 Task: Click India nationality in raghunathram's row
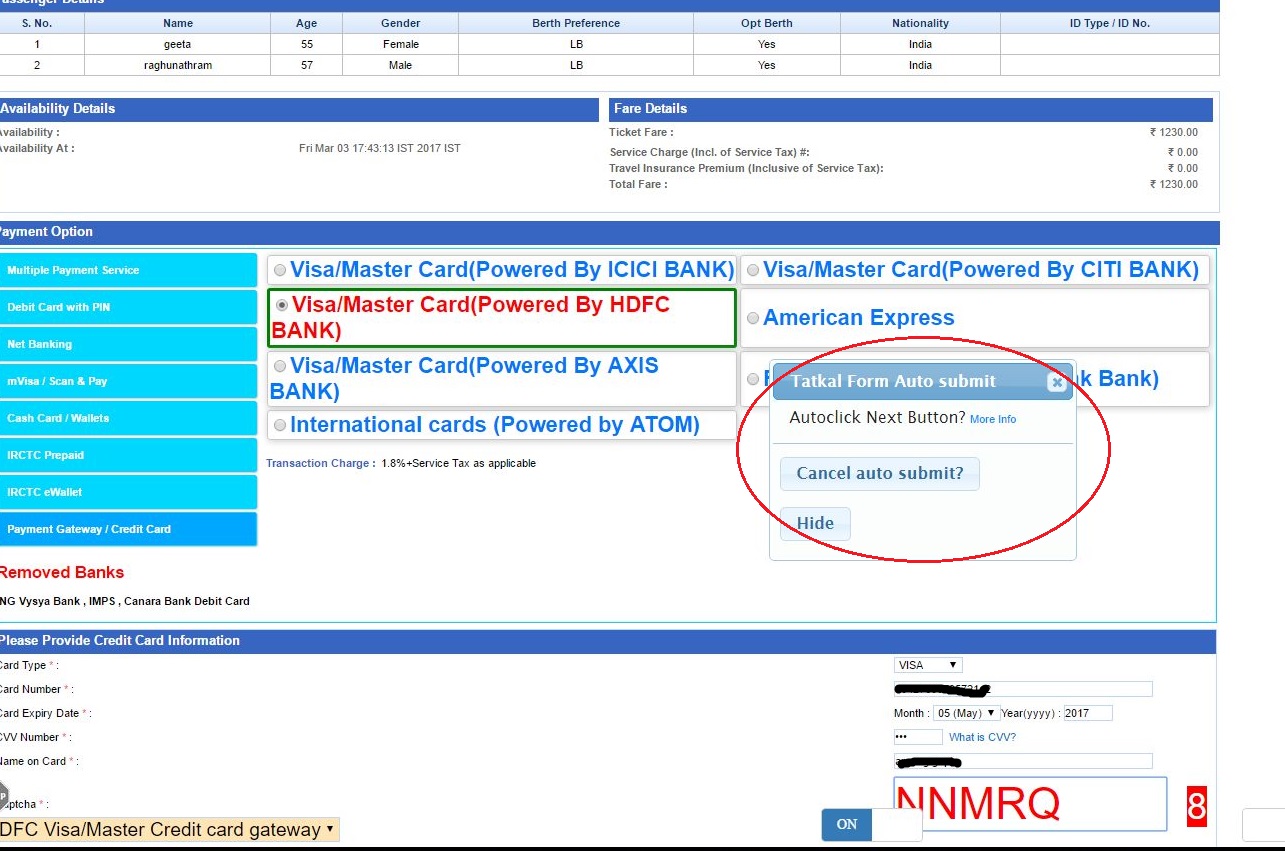point(921,65)
